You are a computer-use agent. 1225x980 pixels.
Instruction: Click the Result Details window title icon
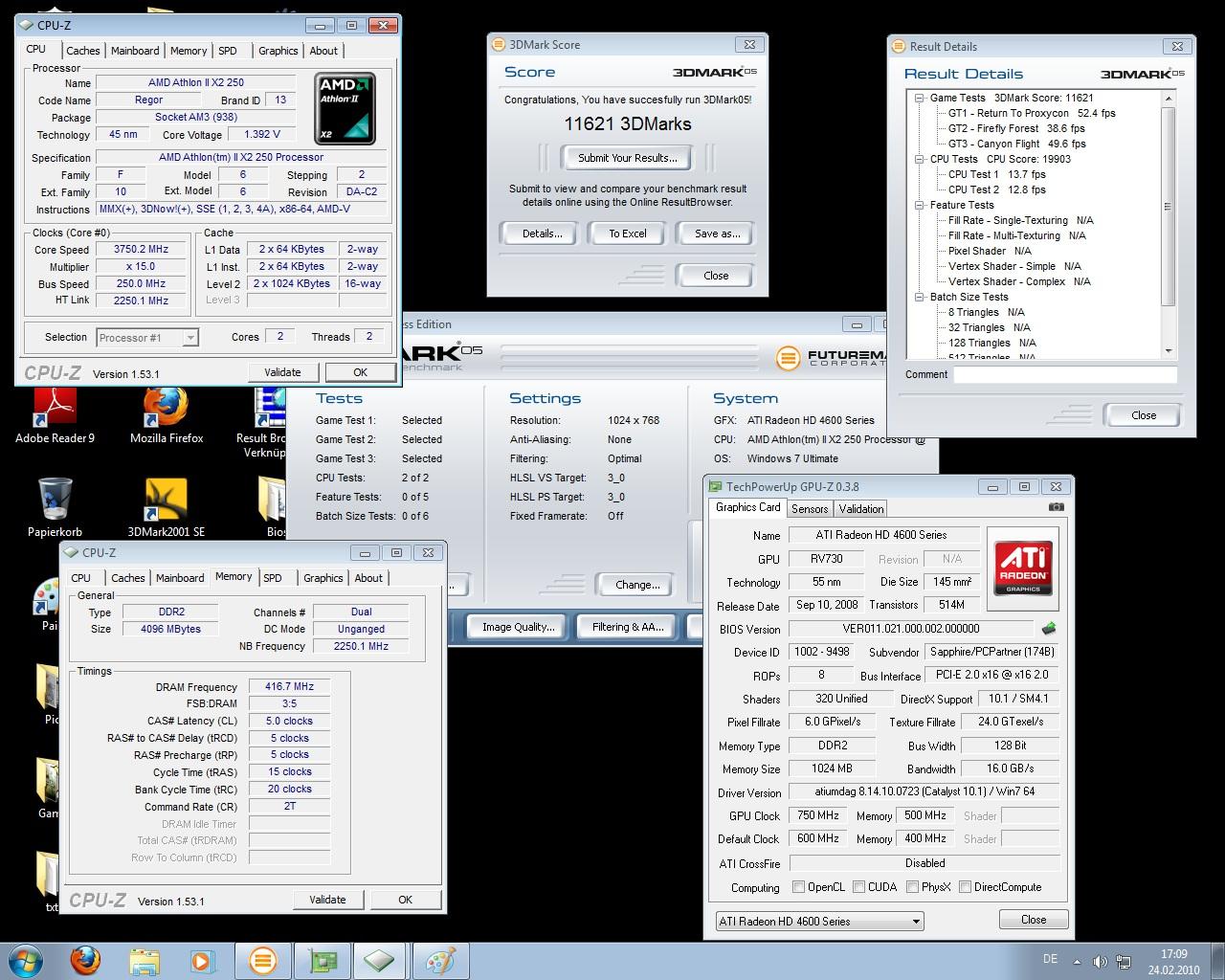(898, 46)
